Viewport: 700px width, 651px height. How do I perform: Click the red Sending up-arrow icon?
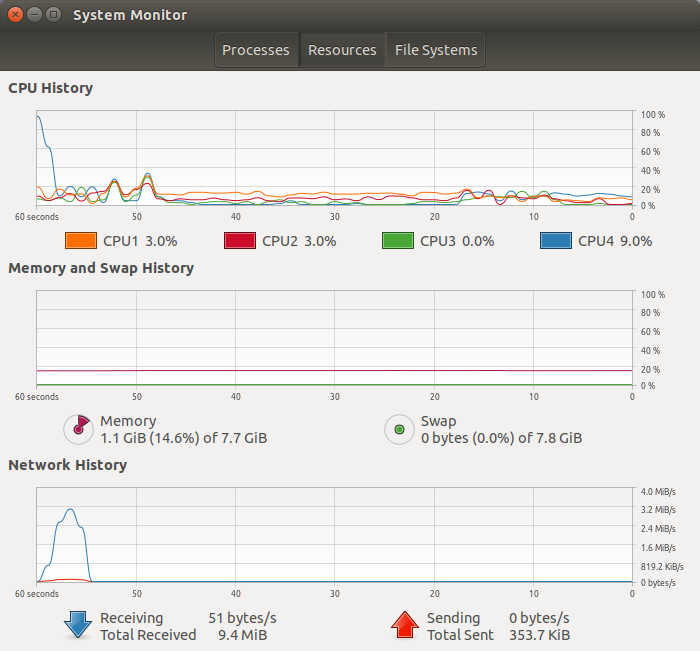(x=404, y=625)
